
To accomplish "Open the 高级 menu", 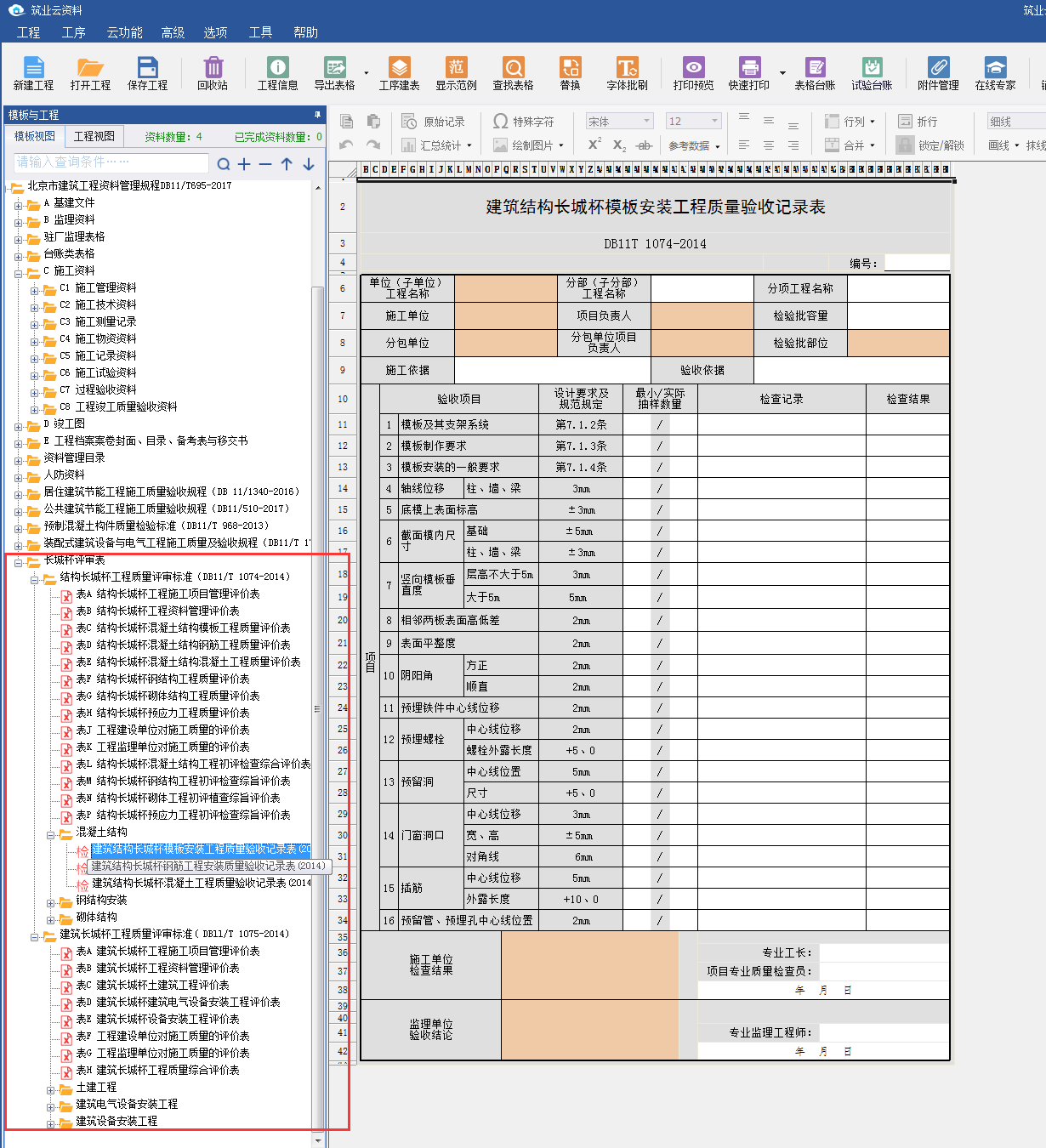I will click(173, 32).
